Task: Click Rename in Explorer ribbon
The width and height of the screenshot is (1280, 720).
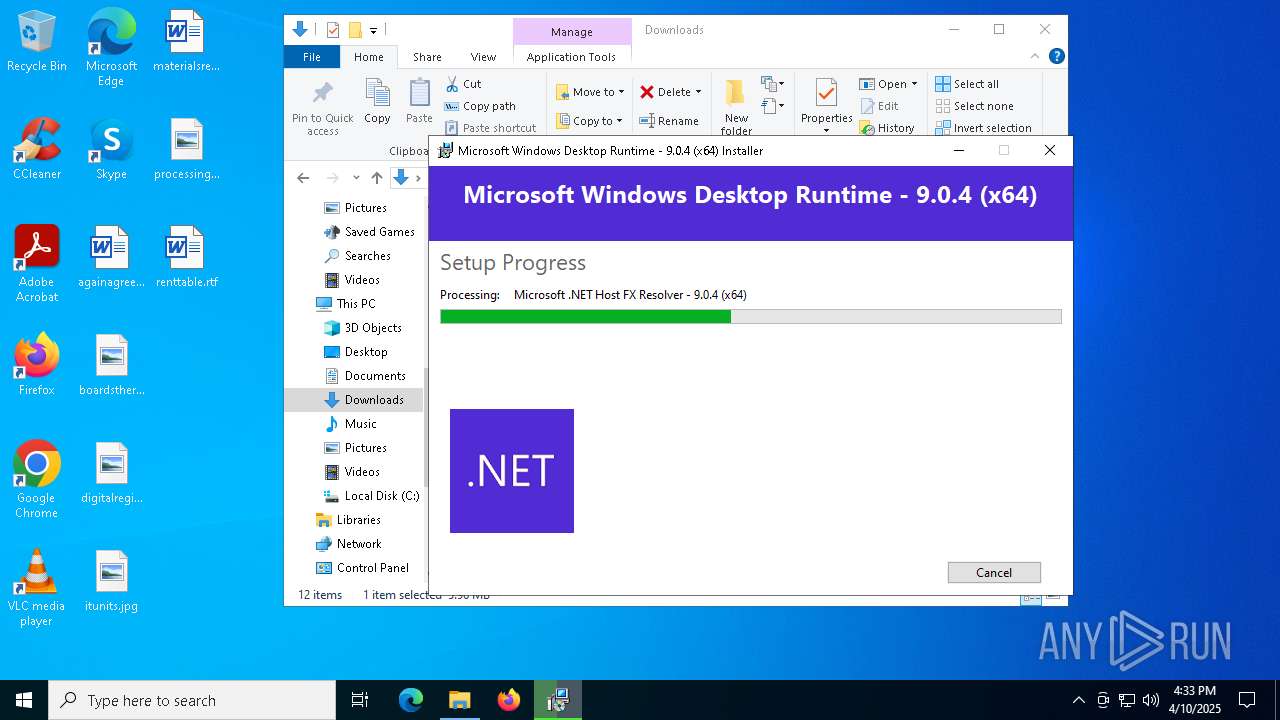Action: [669, 121]
